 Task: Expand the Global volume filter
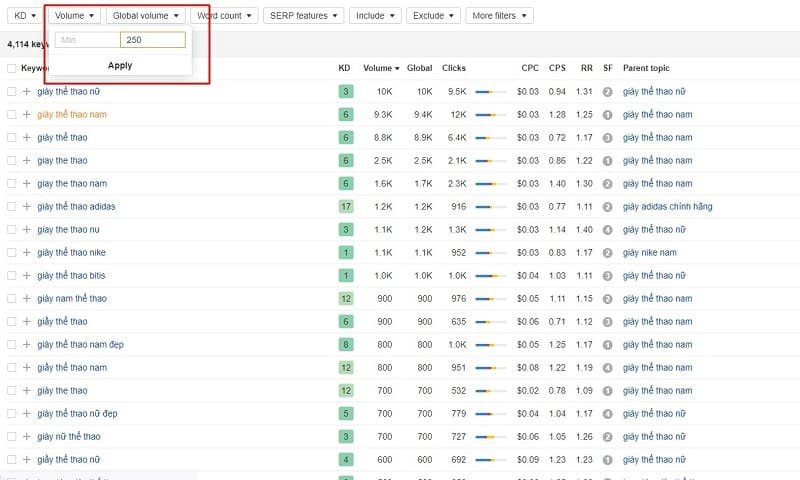[146, 16]
